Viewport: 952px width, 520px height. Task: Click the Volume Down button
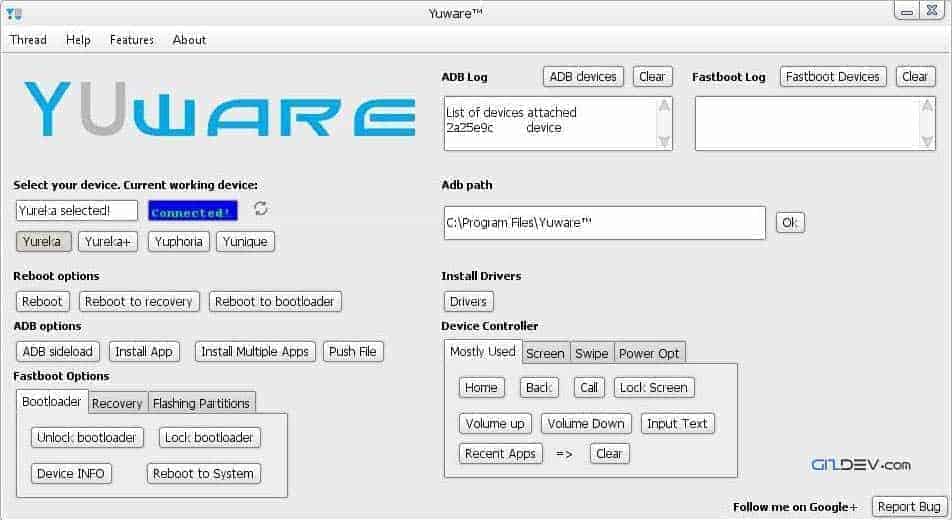[586, 423]
